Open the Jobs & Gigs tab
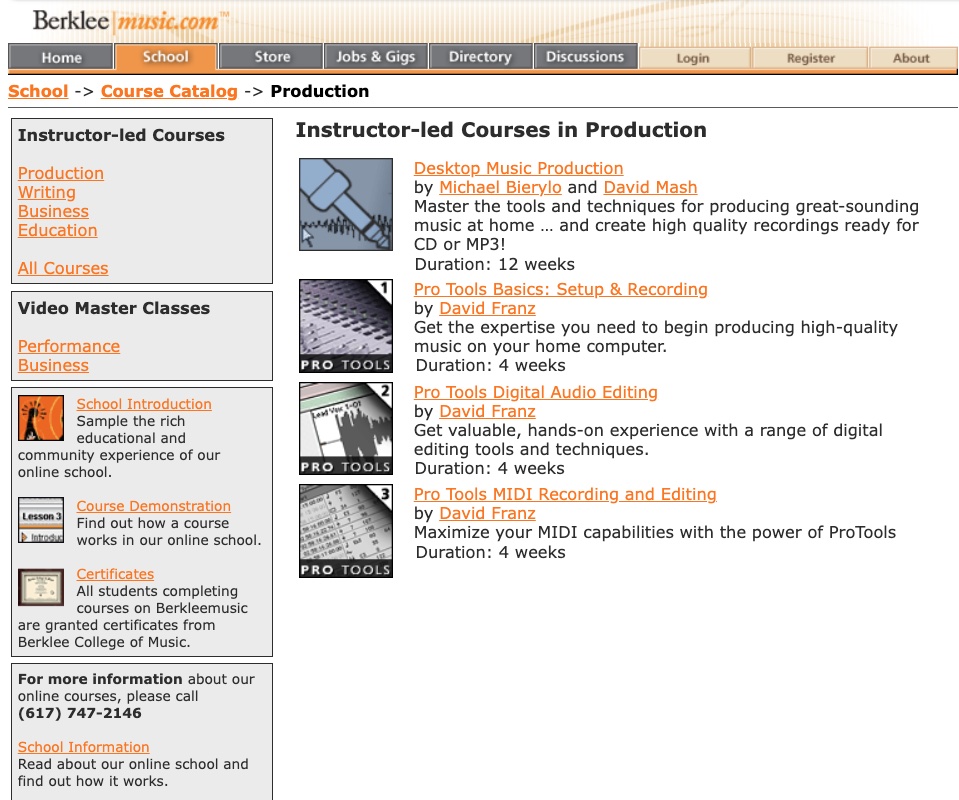This screenshot has height=800, width=959. [x=376, y=57]
